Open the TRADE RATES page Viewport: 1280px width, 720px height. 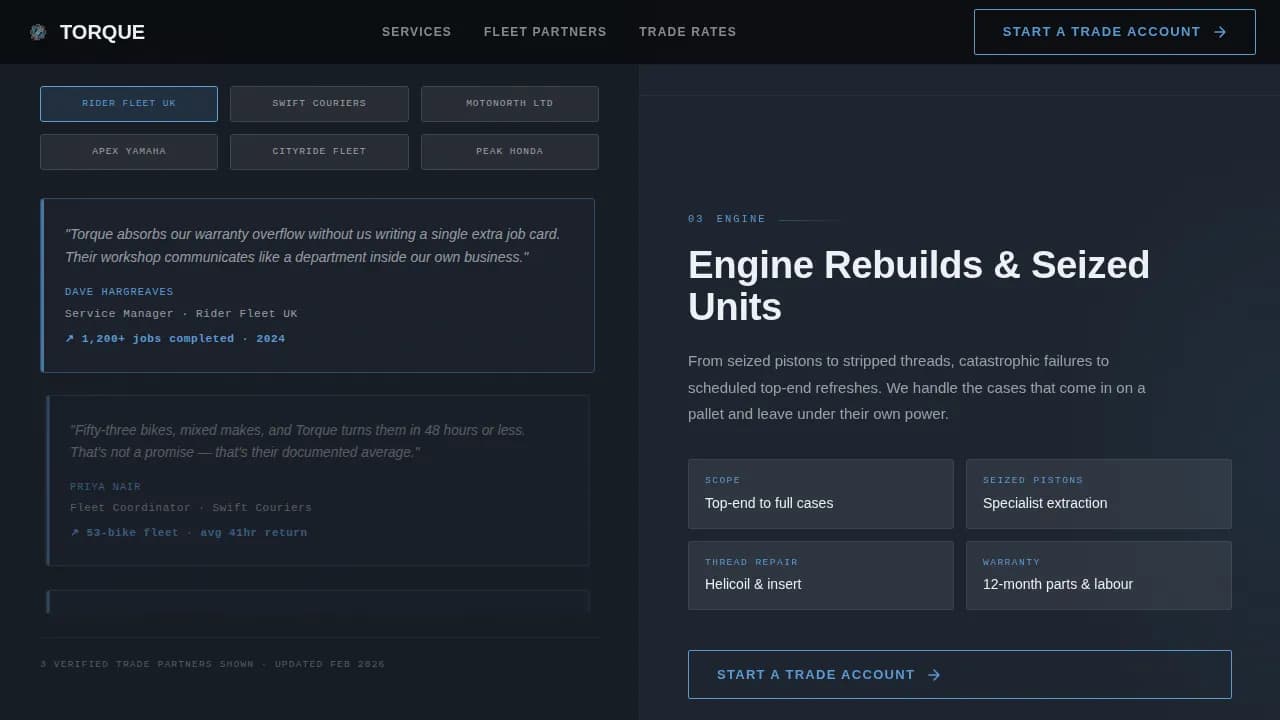[x=687, y=31]
